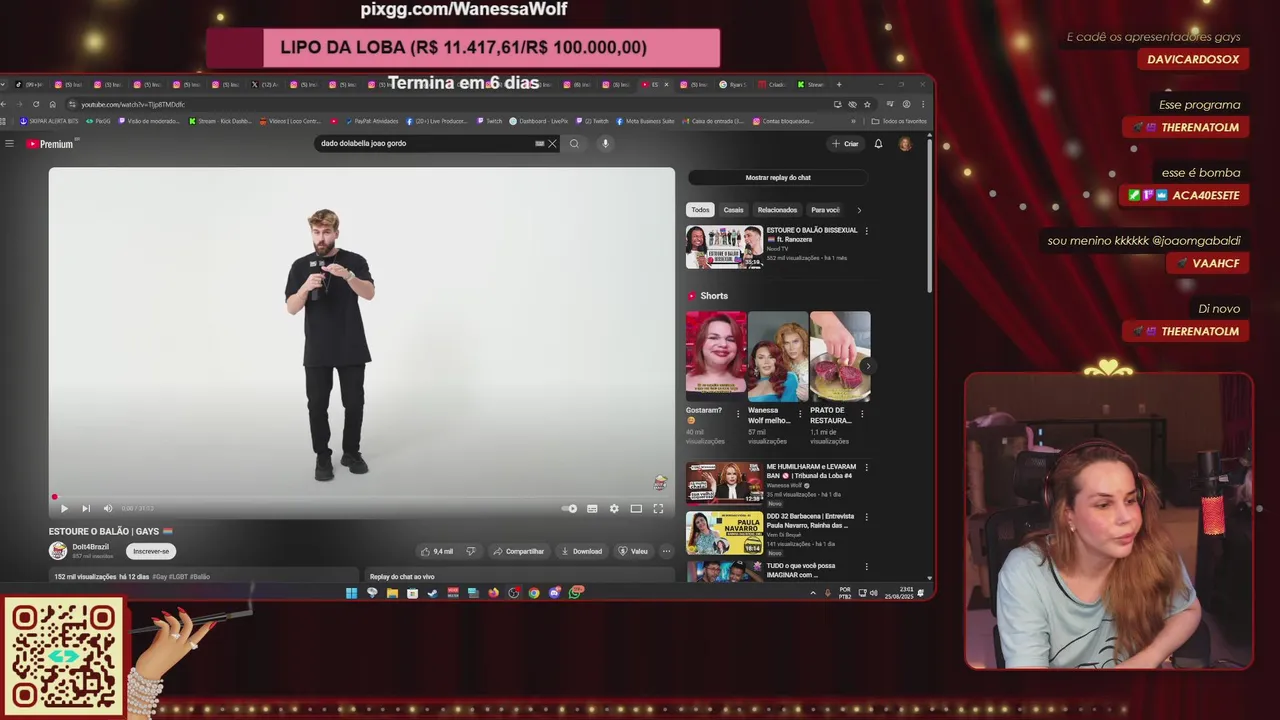Expand more filter chips with arrow

(x=859, y=210)
